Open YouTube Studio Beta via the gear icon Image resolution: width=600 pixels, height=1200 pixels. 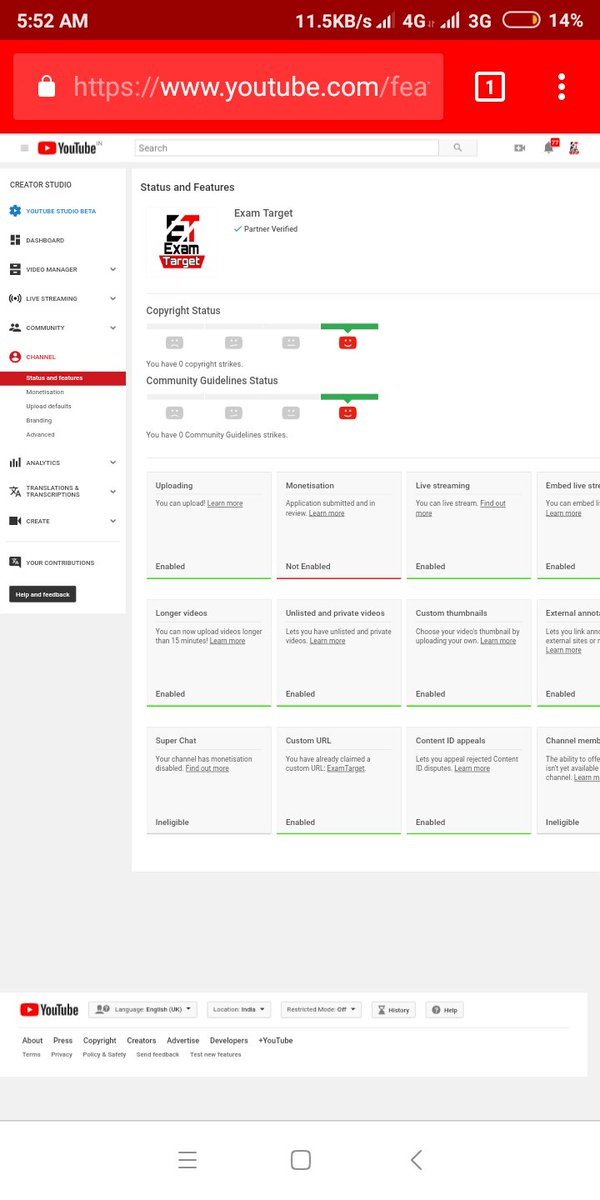tap(15, 211)
